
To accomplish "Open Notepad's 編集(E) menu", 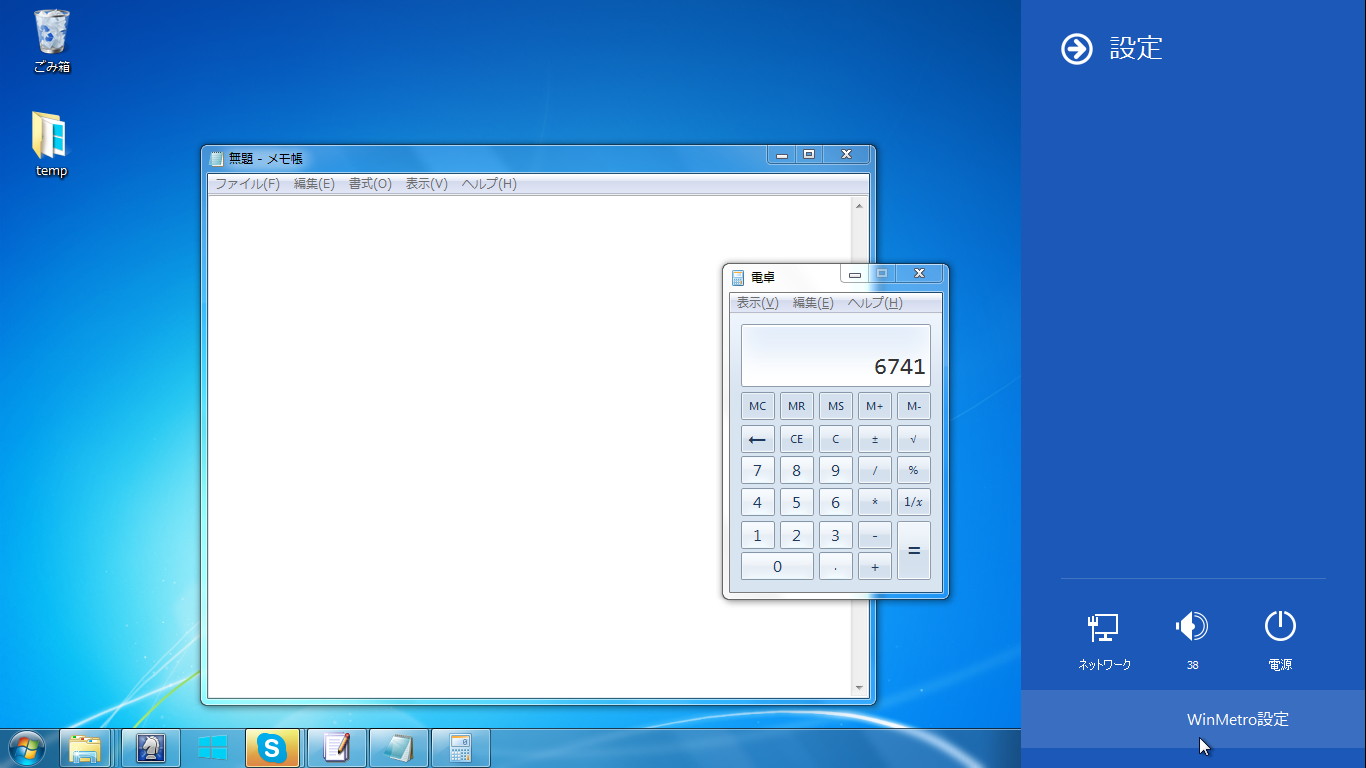I will point(314,184).
